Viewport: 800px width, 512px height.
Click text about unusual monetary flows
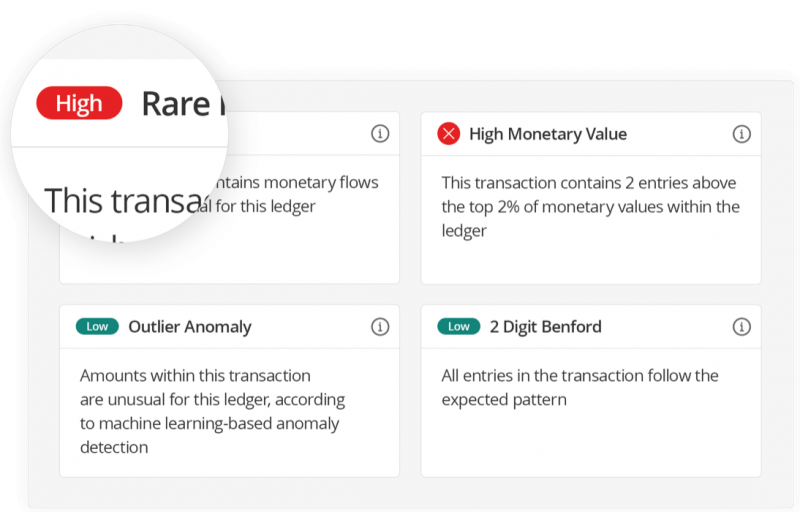click(296, 194)
